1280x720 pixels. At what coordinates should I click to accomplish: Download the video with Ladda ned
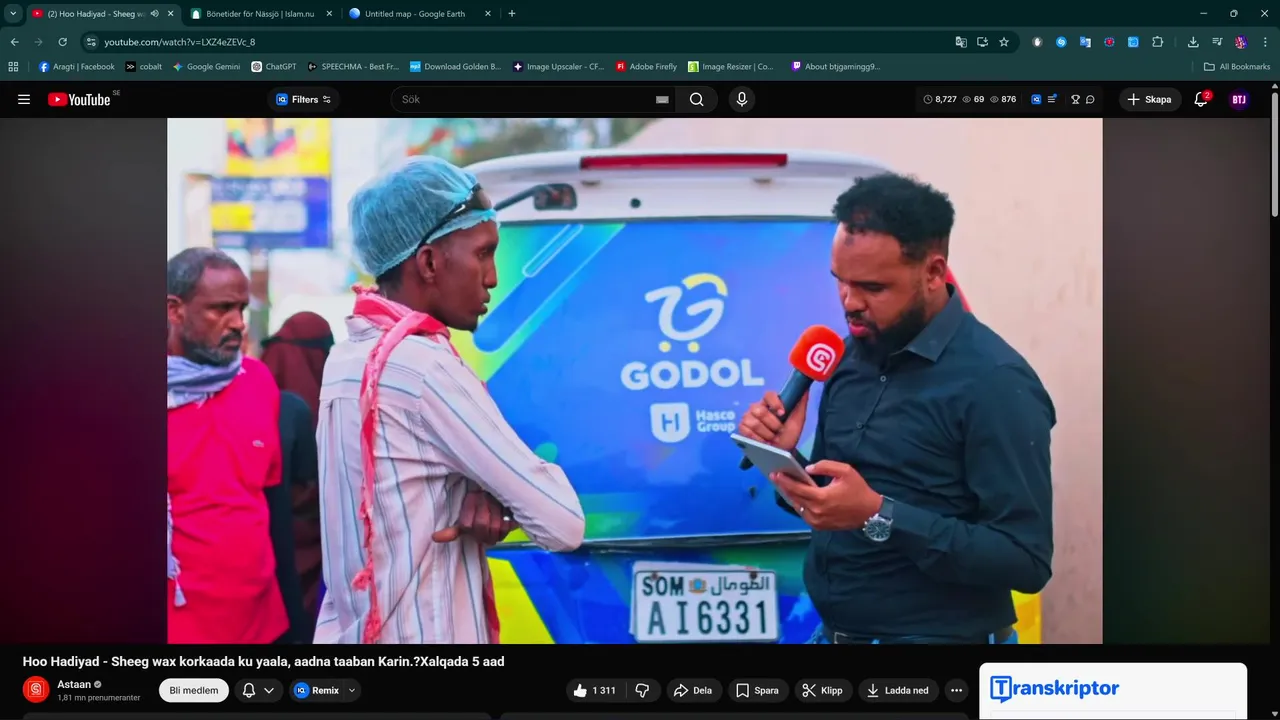click(x=898, y=690)
